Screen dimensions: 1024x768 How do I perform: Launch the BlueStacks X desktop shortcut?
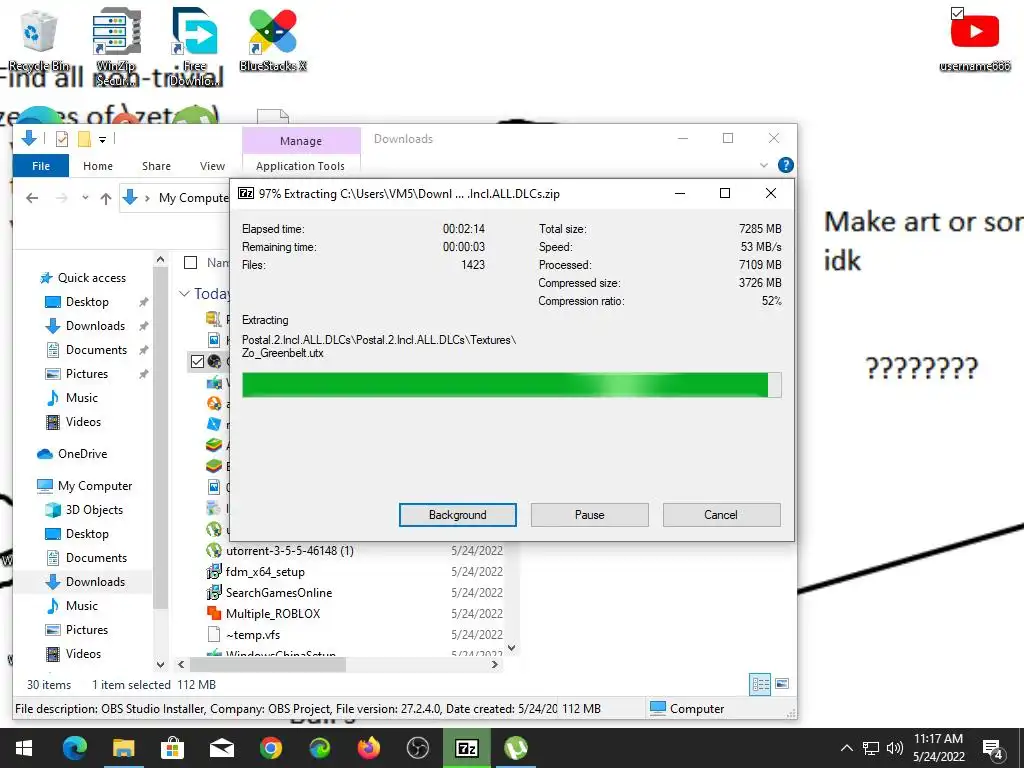coord(273,39)
